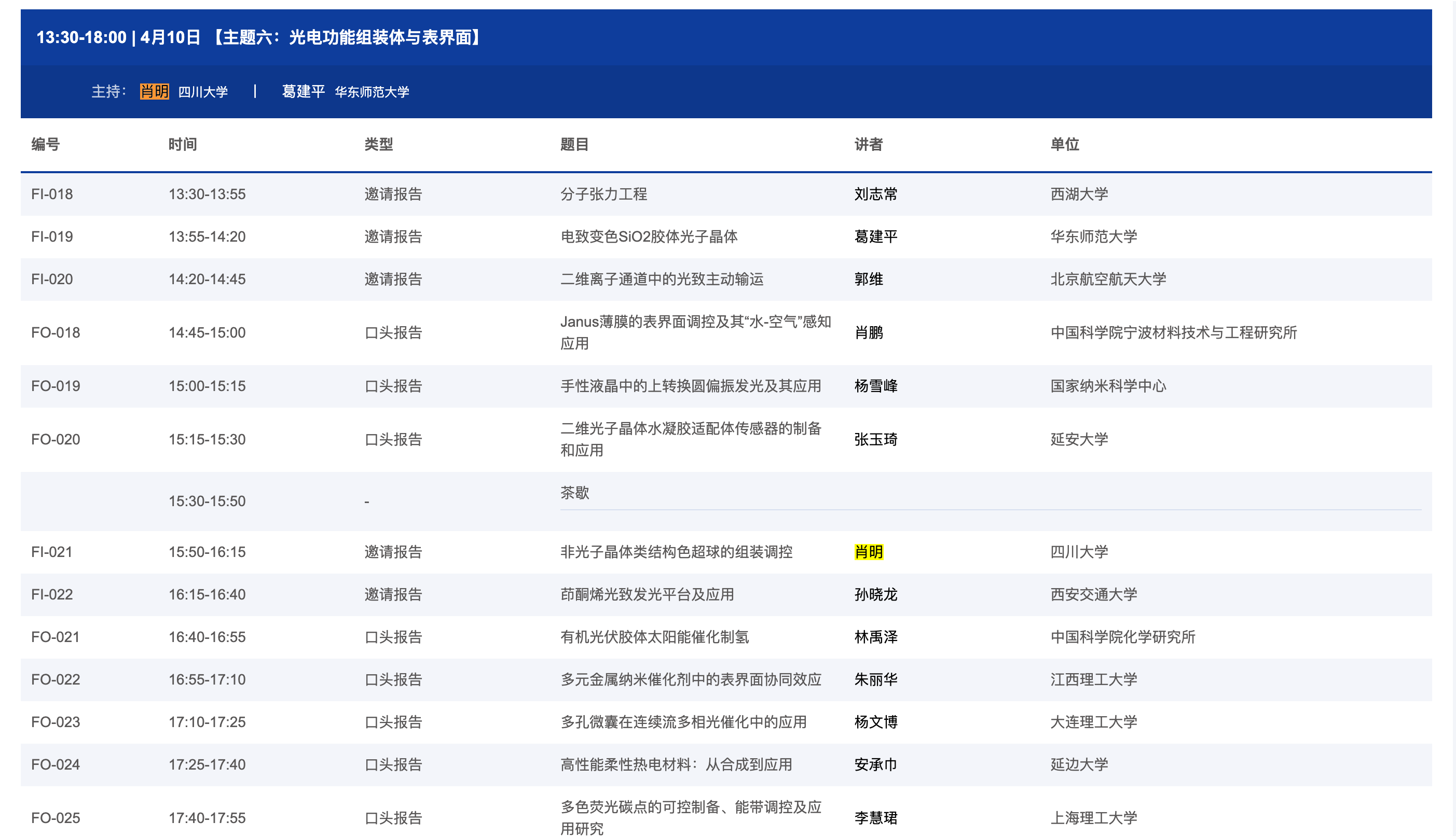The image size is (1456, 836).
Task: Click time 13:55-14:20
Action: (207, 236)
